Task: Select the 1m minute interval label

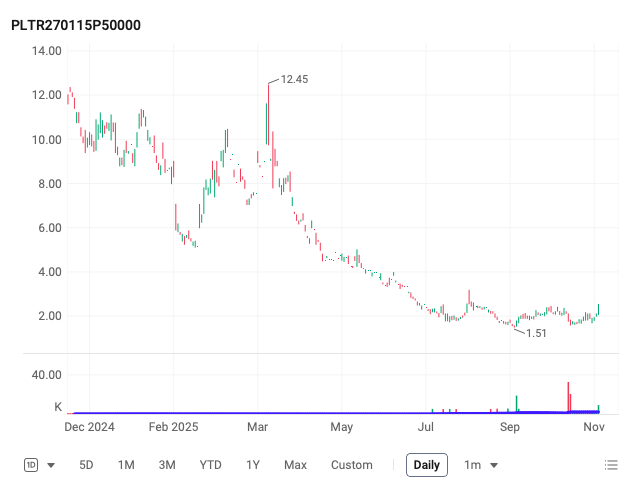Action: [472, 465]
